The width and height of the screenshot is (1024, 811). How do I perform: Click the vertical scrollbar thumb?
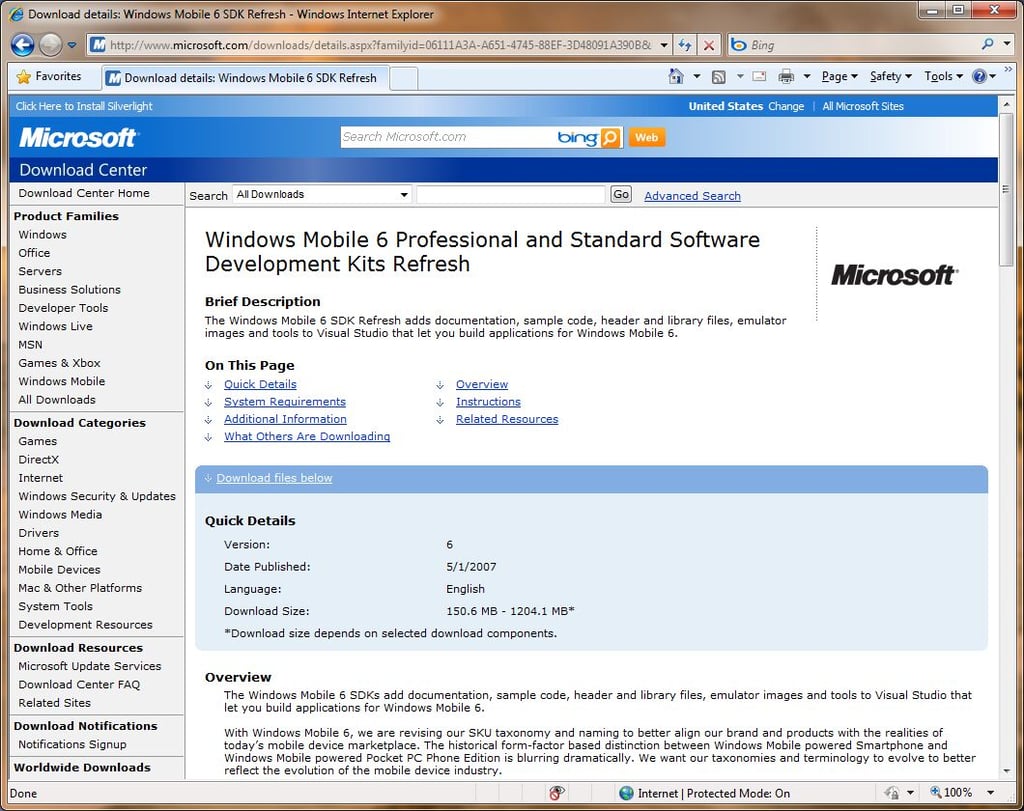point(1006,189)
